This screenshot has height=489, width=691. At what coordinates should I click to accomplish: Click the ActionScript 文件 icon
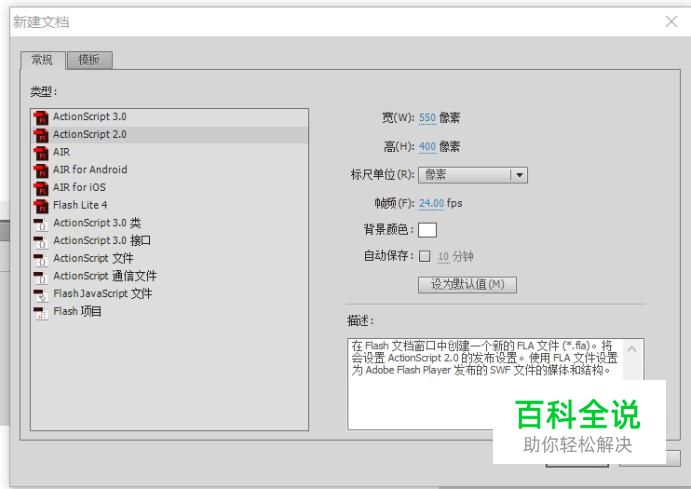[41, 259]
